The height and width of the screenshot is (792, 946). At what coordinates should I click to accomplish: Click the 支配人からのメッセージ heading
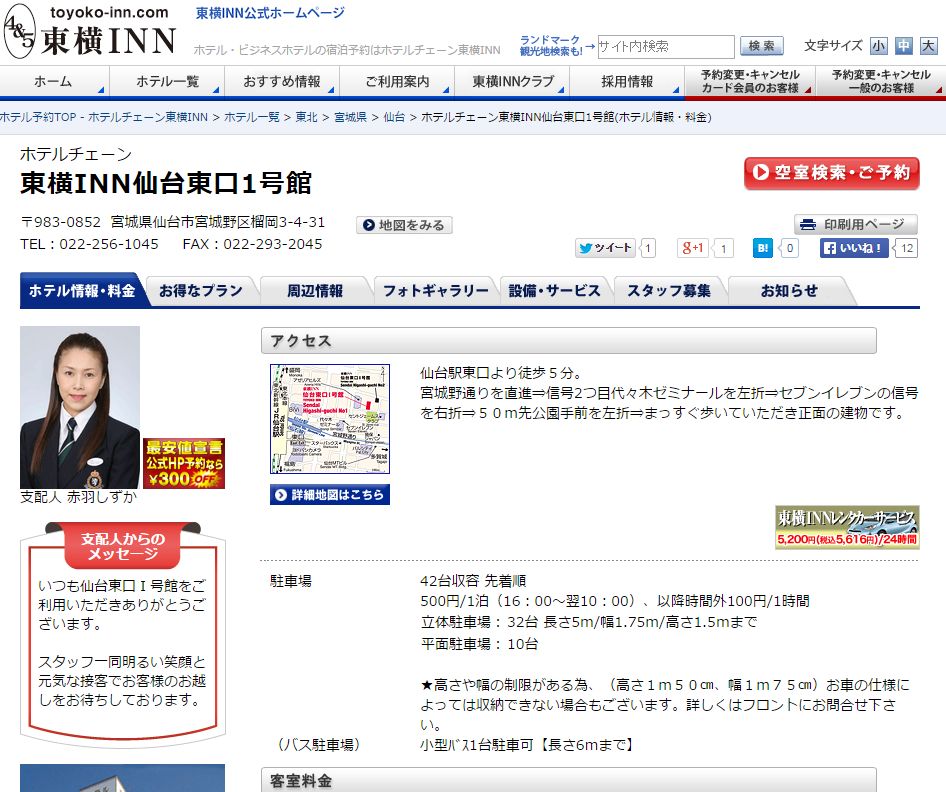(x=123, y=546)
